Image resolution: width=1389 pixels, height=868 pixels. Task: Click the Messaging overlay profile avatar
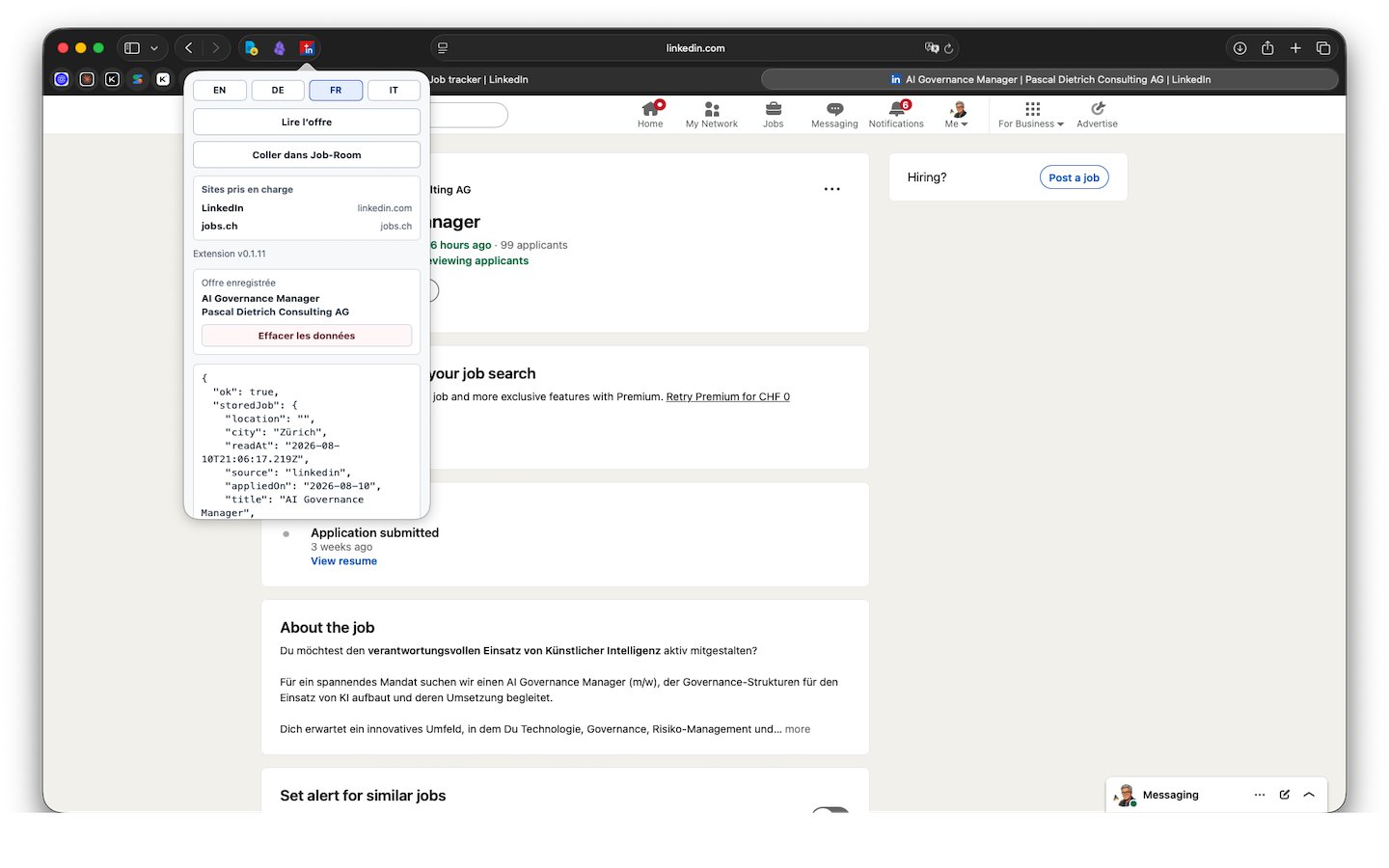(x=1125, y=796)
